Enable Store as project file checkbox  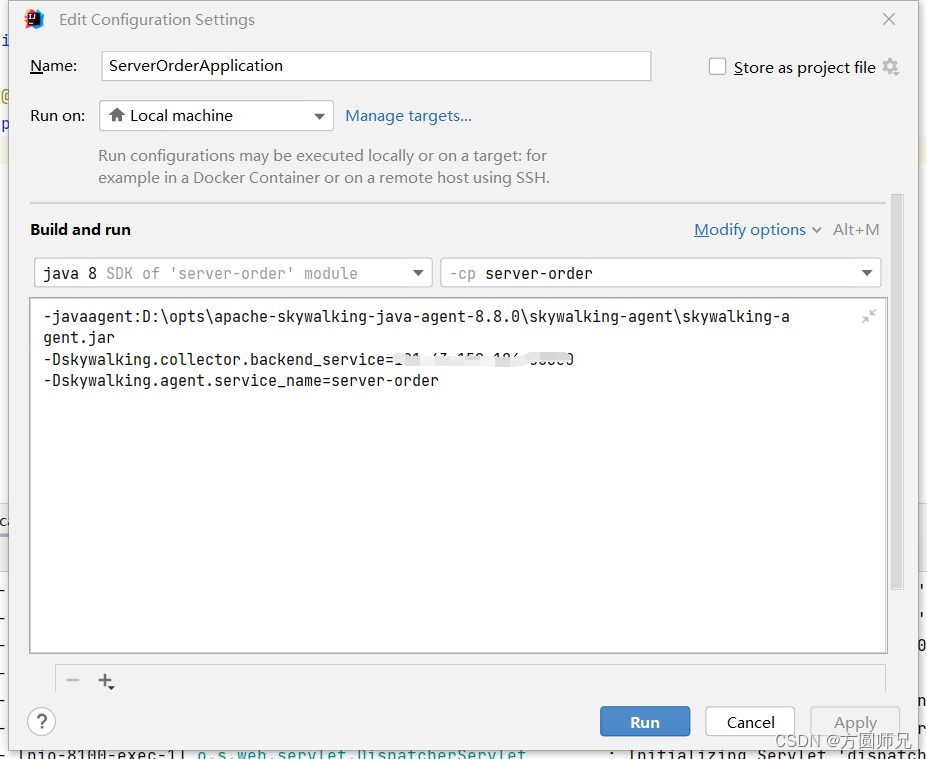[717, 66]
